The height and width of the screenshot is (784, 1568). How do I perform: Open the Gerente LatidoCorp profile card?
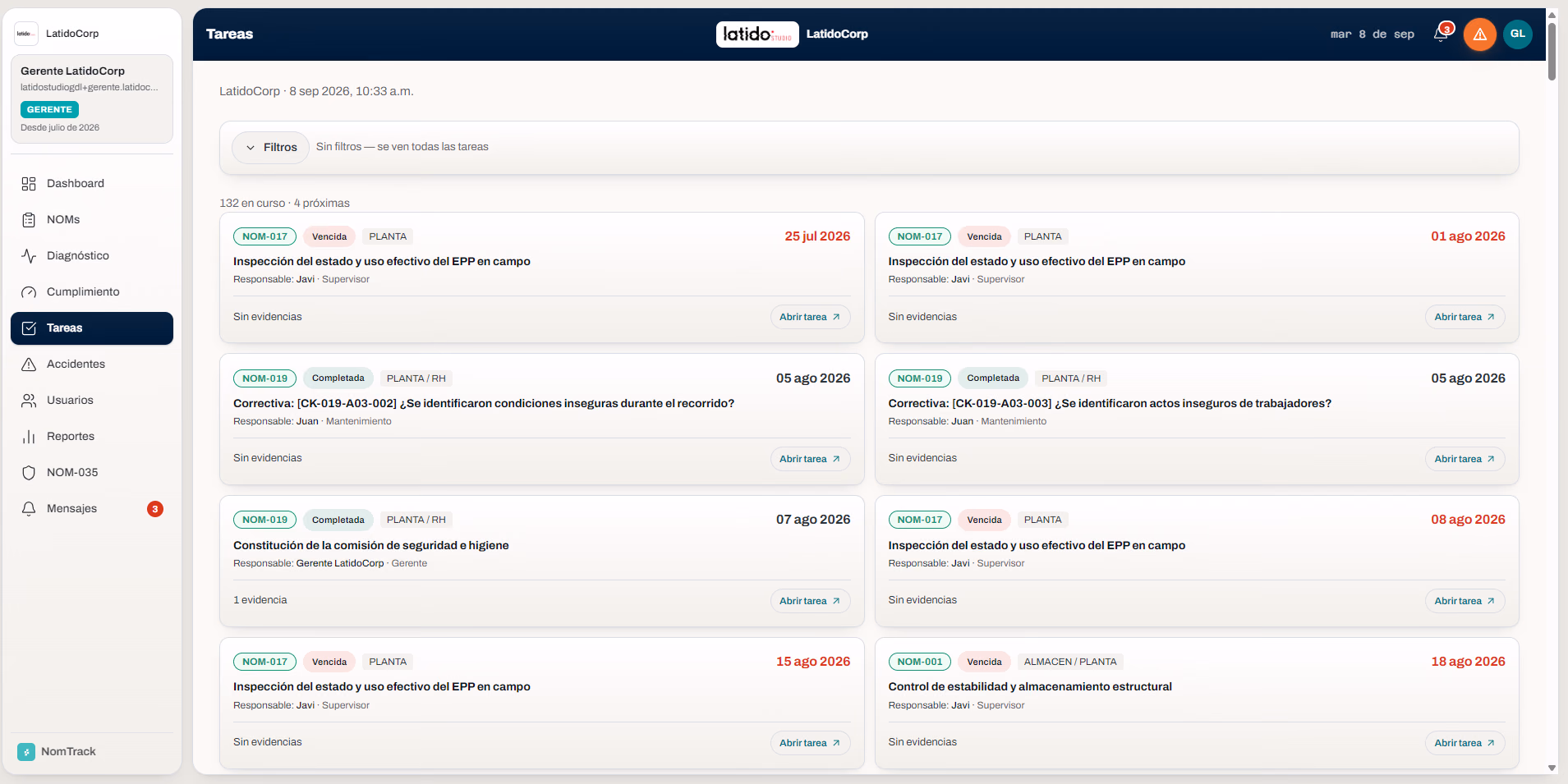coord(92,99)
